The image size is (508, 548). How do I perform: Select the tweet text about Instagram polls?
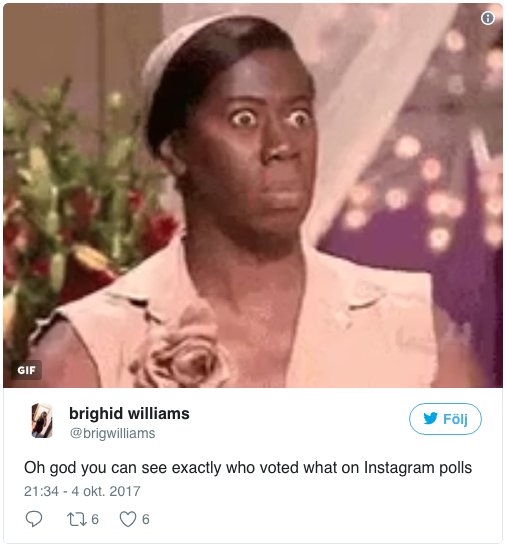248,468
